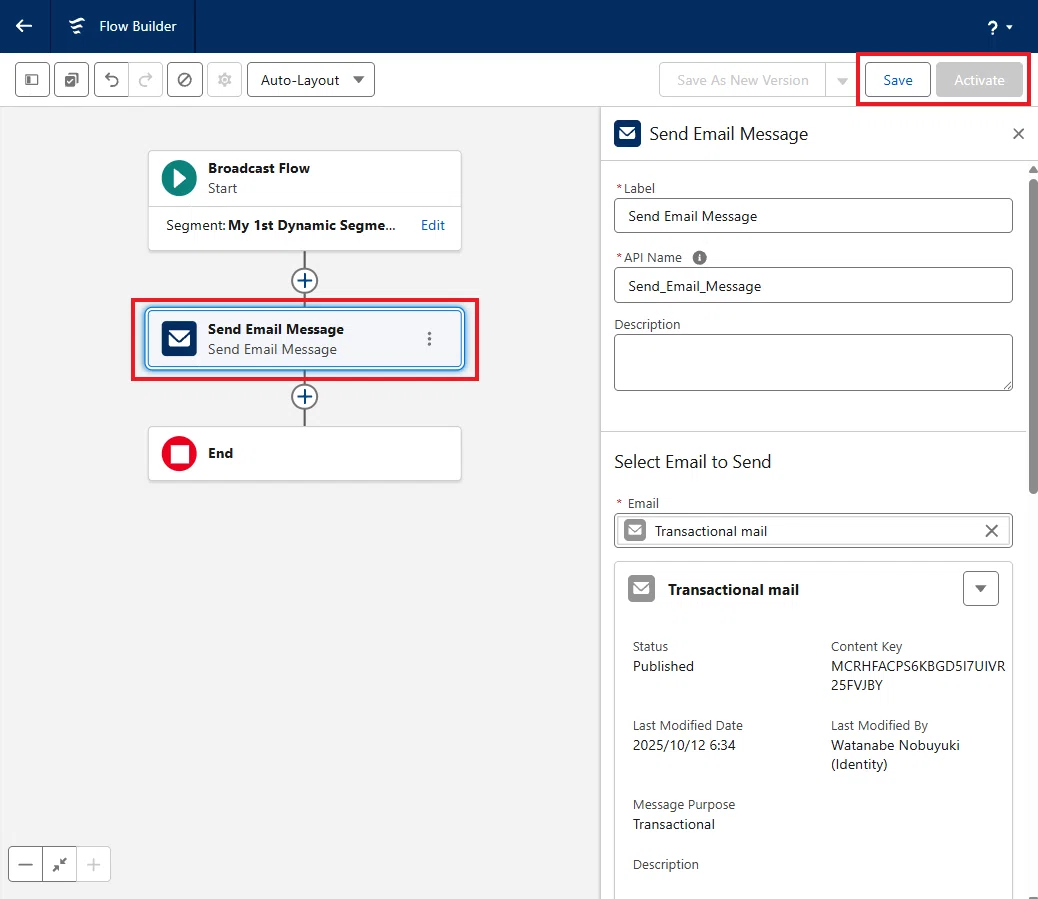1038x899 pixels.
Task: Click into the API Name field
Action: 813,285
